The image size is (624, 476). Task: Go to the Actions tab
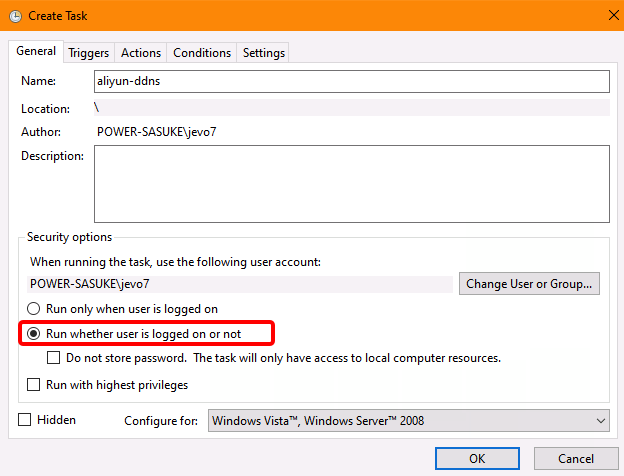tap(140, 53)
